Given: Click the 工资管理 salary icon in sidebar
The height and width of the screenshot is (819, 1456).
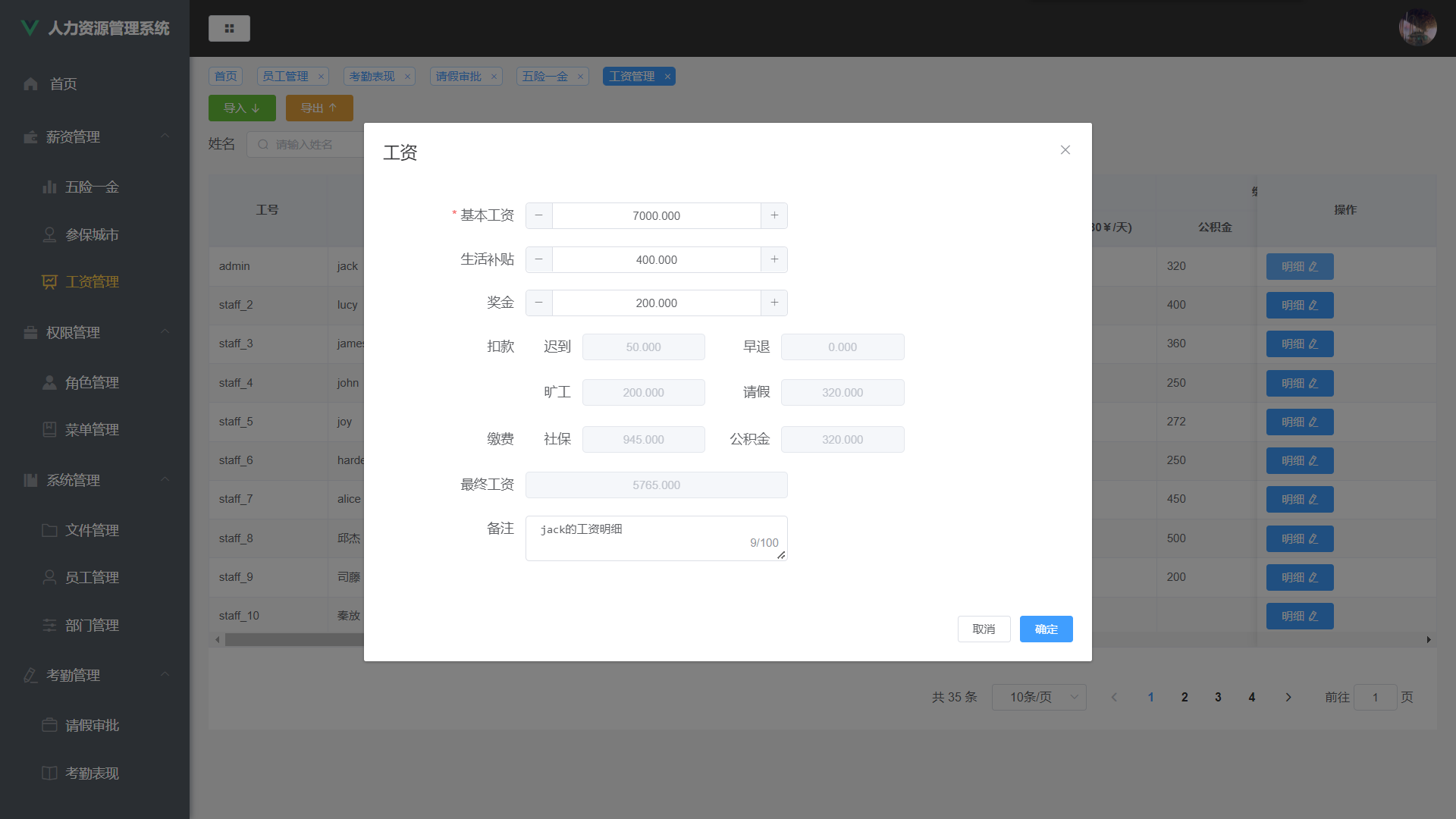Looking at the screenshot, I should [49, 281].
